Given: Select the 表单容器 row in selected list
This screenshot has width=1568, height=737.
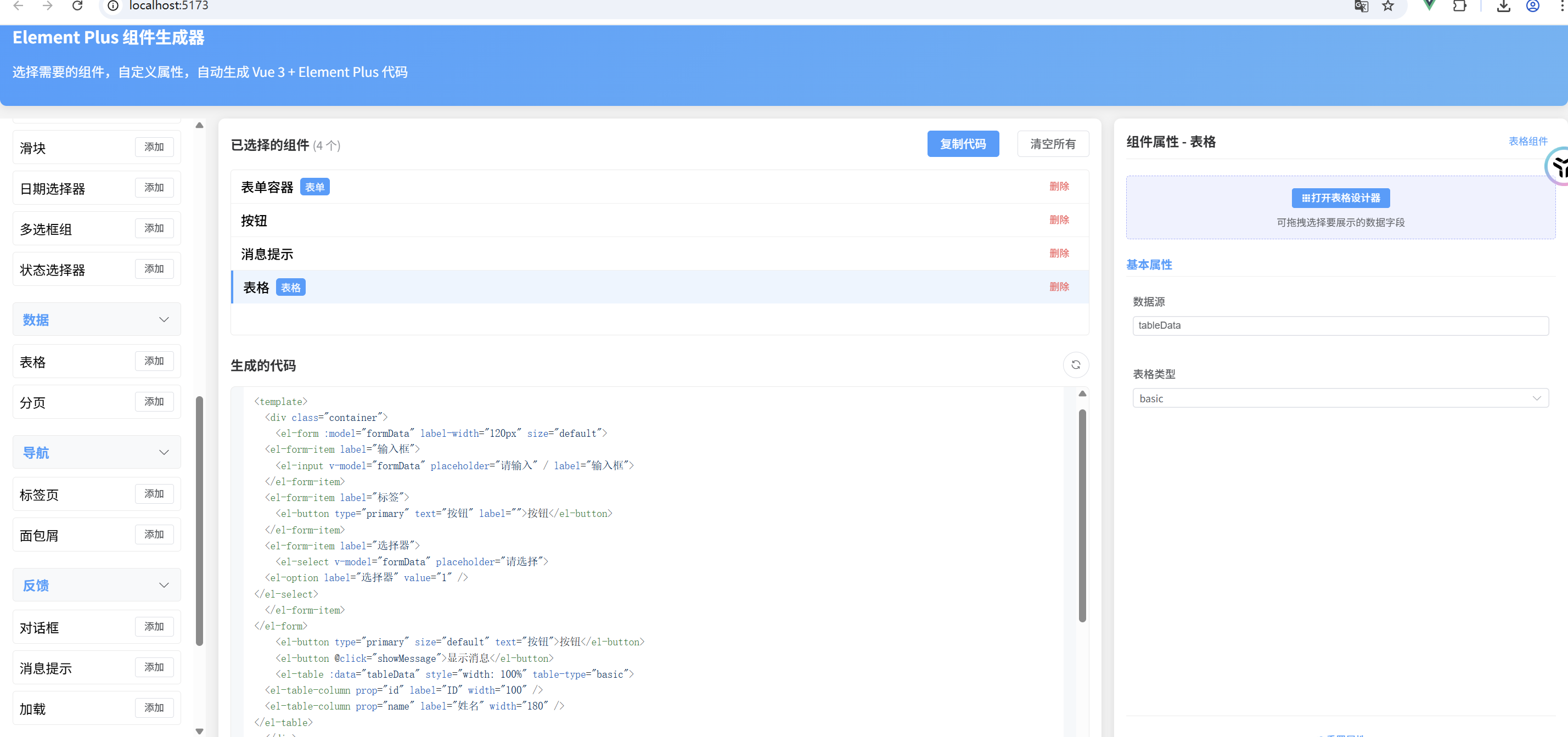Looking at the screenshot, I should click(659, 187).
